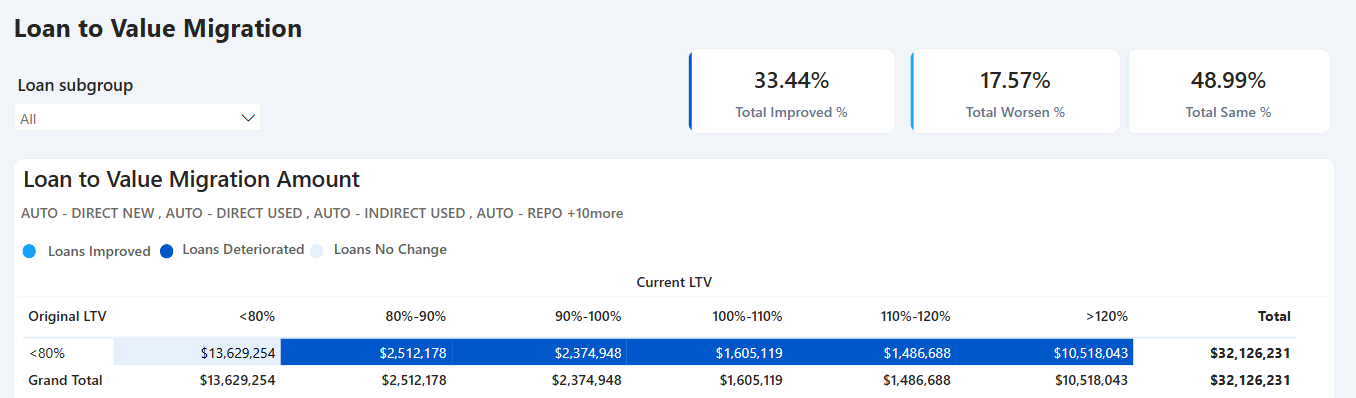This screenshot has width=1356, height=398.
Task: Click the 80%-90% column header
Action: coord(415,316)
